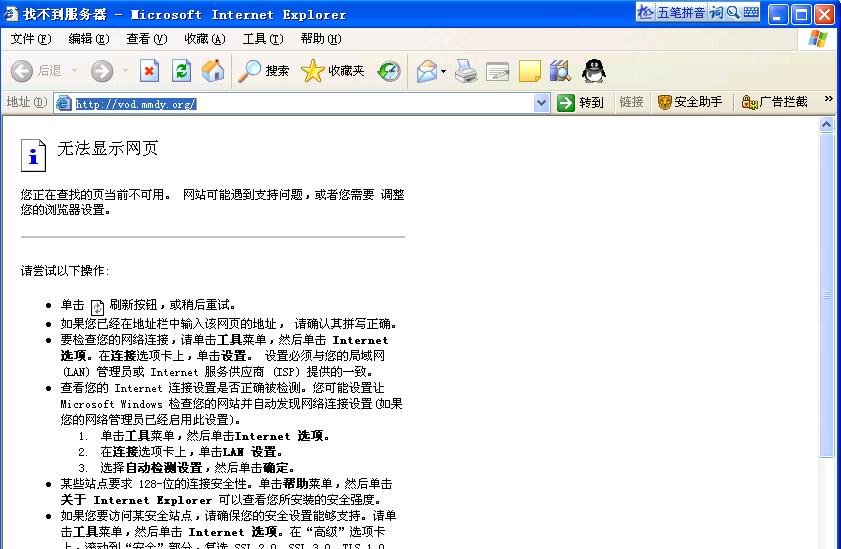Open the Forward history dropdown arrow
The width and height of the screenshot is (841, 549).
(125, 71)
